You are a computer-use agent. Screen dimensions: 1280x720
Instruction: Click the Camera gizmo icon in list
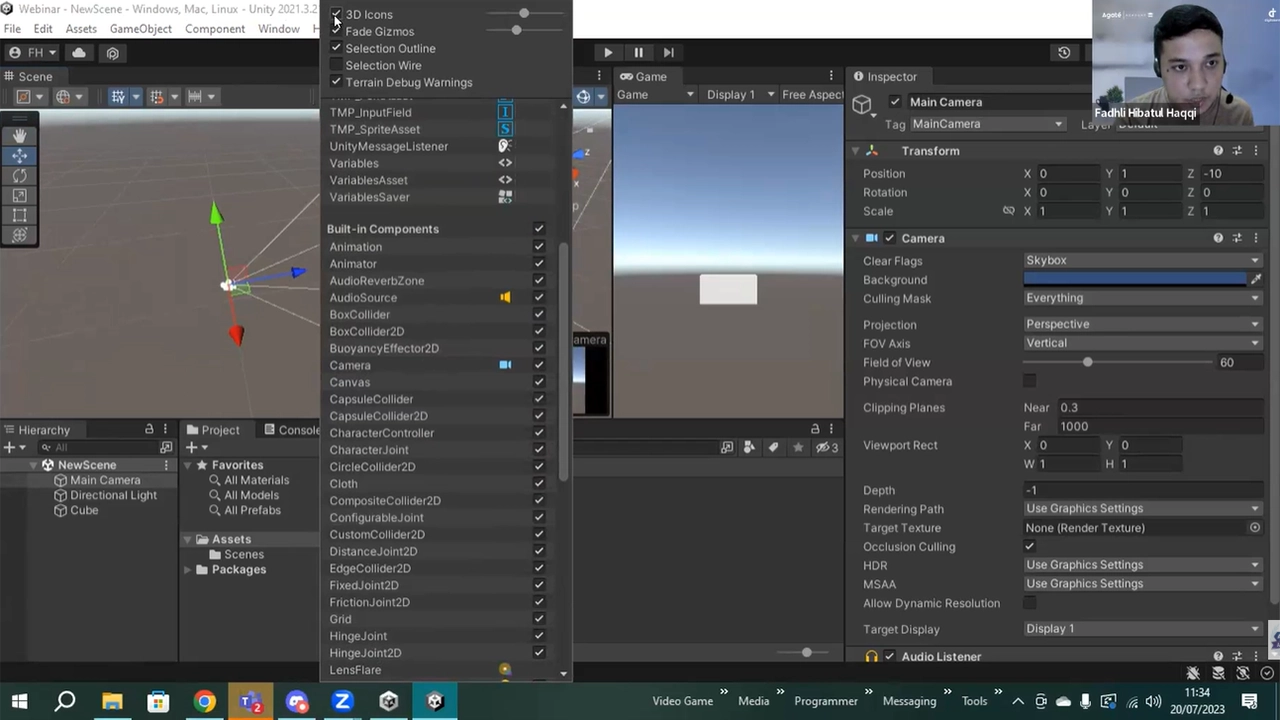point(505,365)
